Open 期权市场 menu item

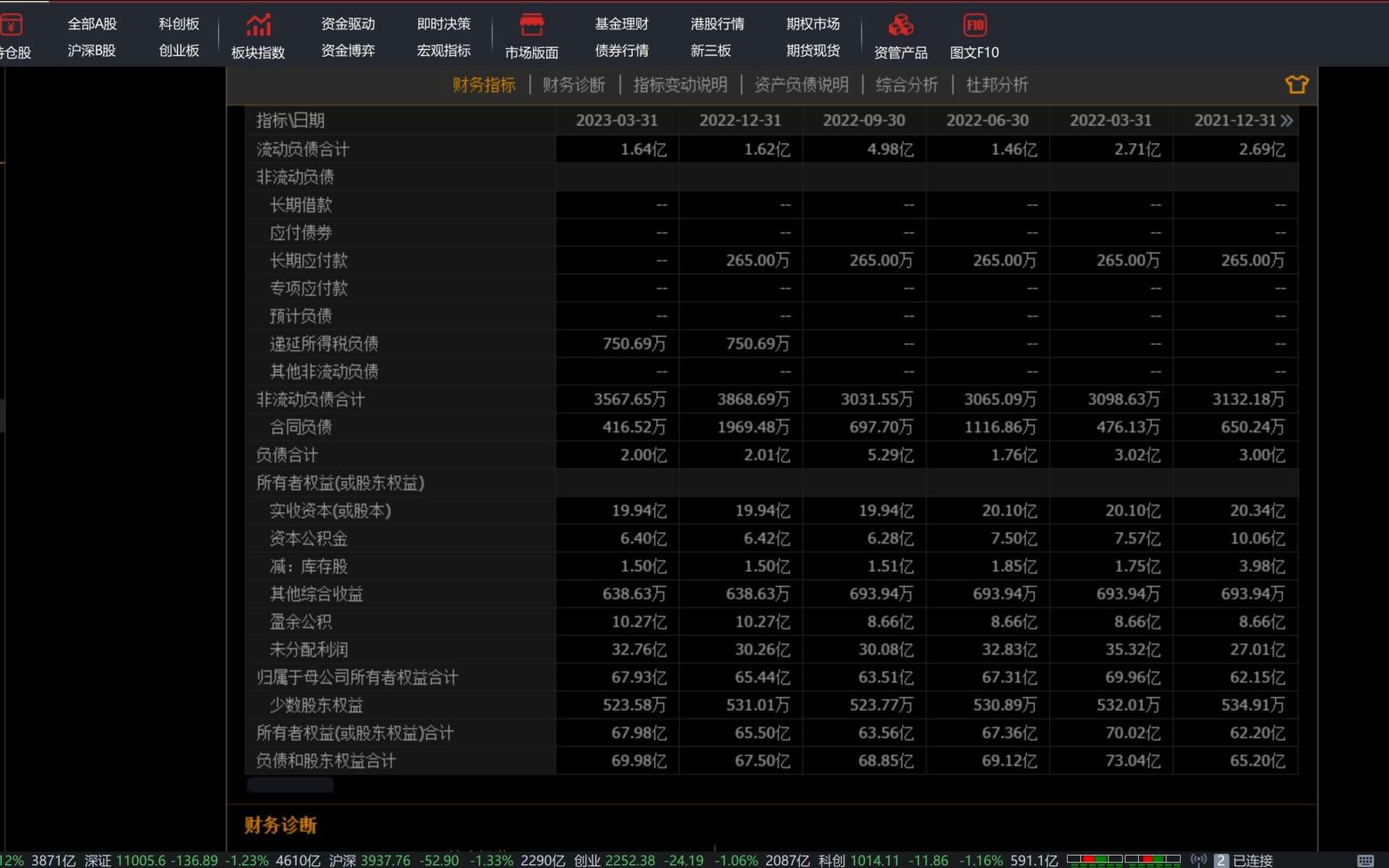tap(813, 24)
